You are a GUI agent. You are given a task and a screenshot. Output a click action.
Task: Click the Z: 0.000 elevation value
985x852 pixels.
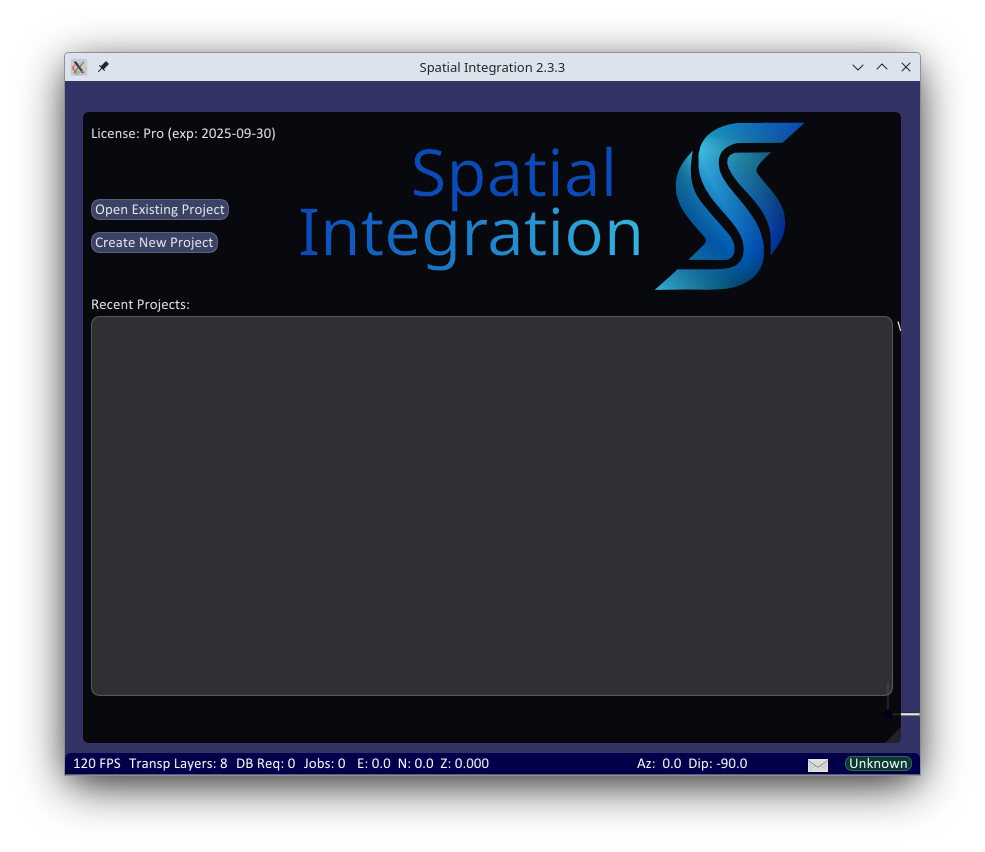click(464, 763)
